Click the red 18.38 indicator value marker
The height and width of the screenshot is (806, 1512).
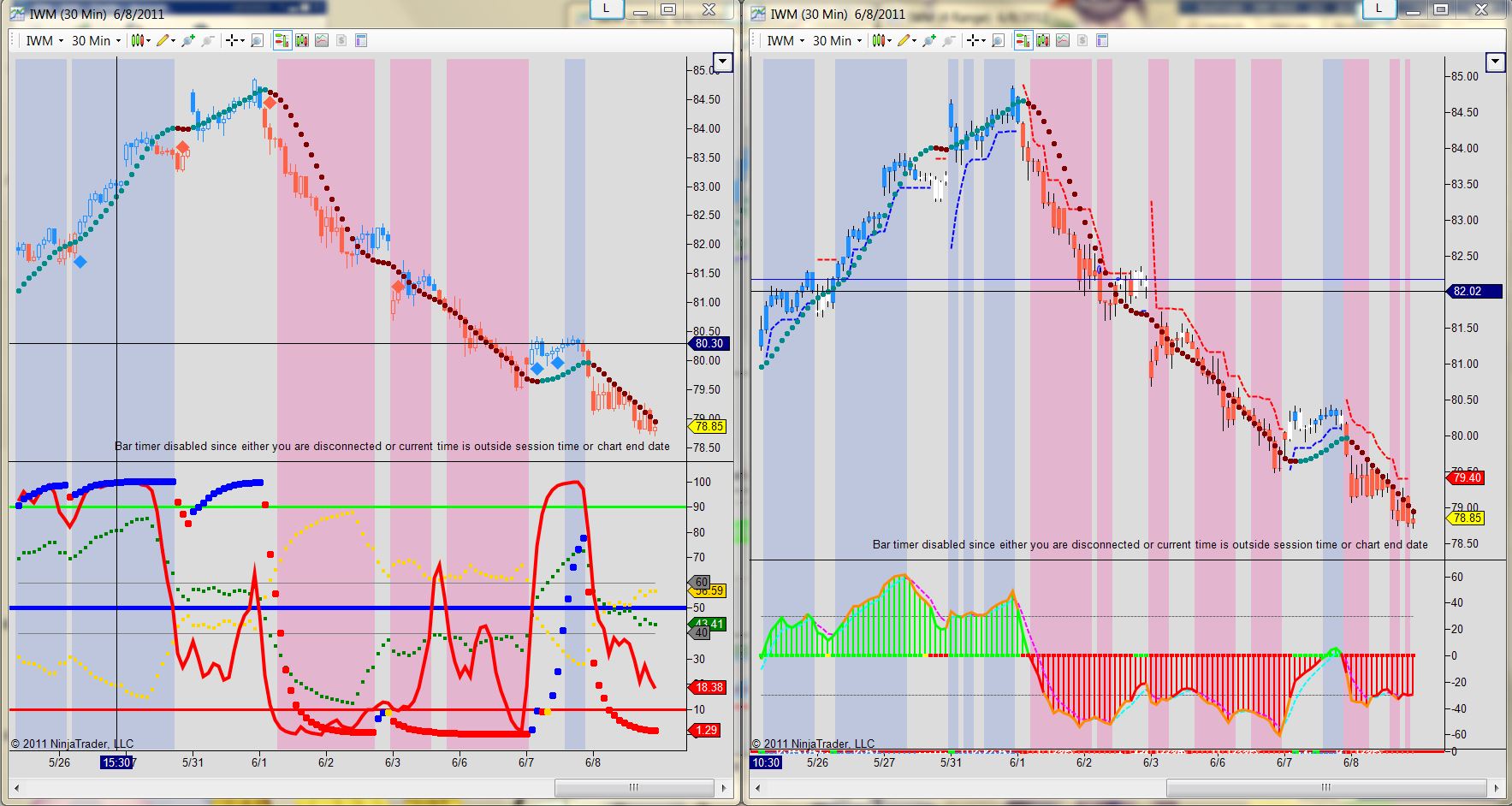click(709, 687)
